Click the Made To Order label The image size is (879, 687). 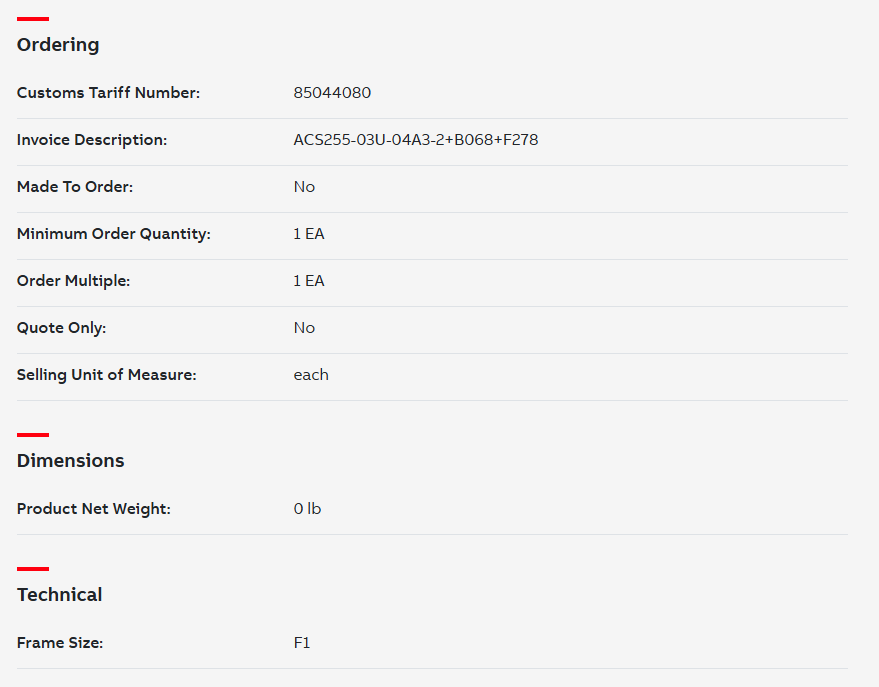(75, 187)
